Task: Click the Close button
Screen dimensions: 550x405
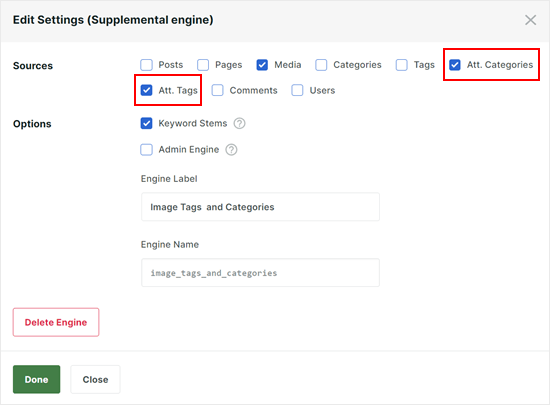Action: 95,379
